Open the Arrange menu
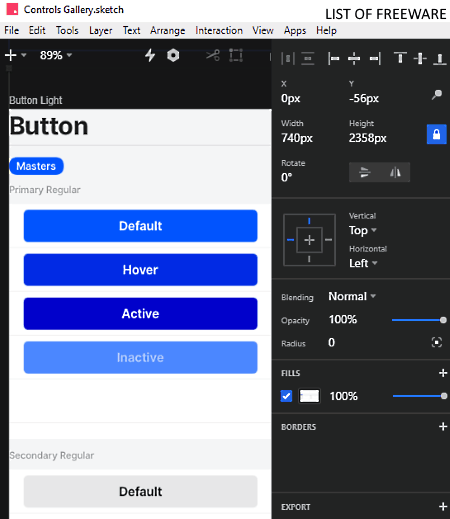 (167, 30)
